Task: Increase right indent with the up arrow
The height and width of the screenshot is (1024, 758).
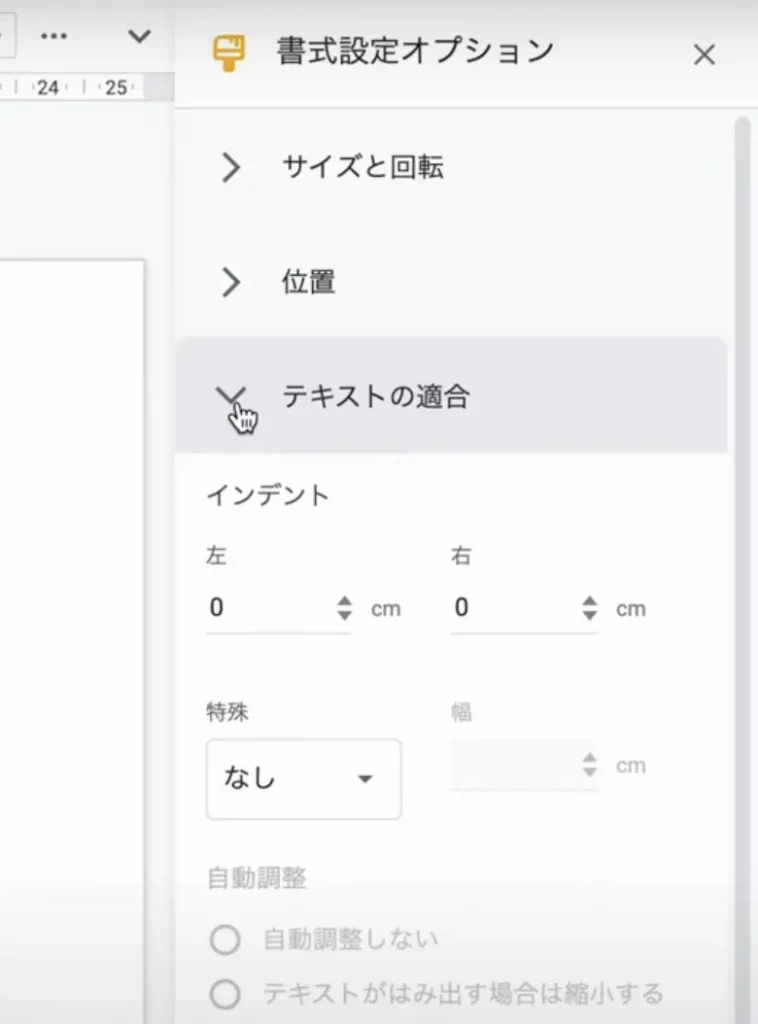Action: coord(590,601)
